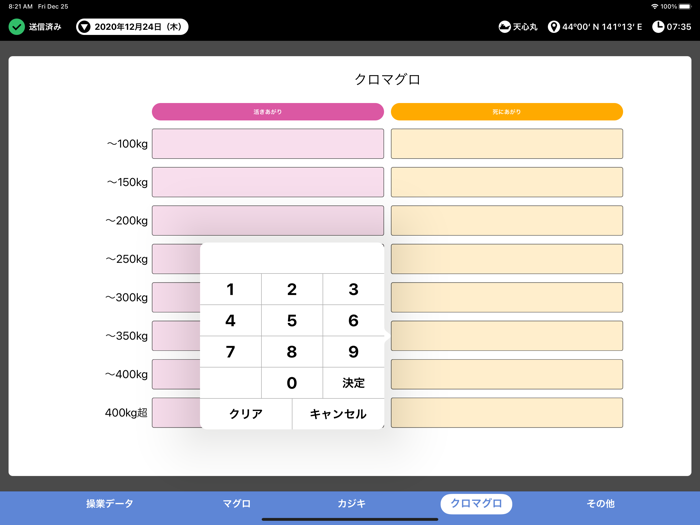Open the date dropdown 2020年12月24日

coord(132,27)
